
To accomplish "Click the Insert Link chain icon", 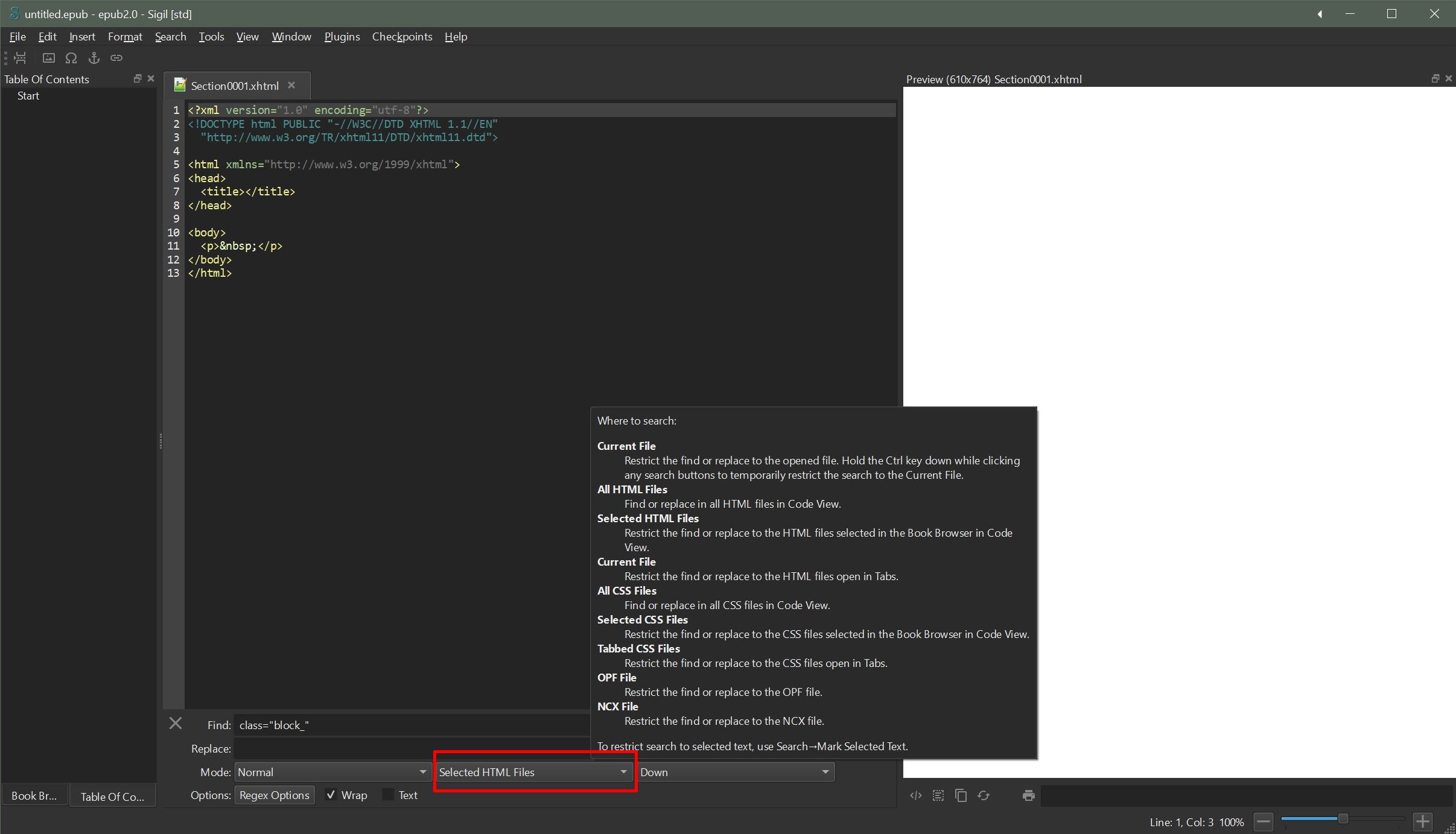I will 116,58.
